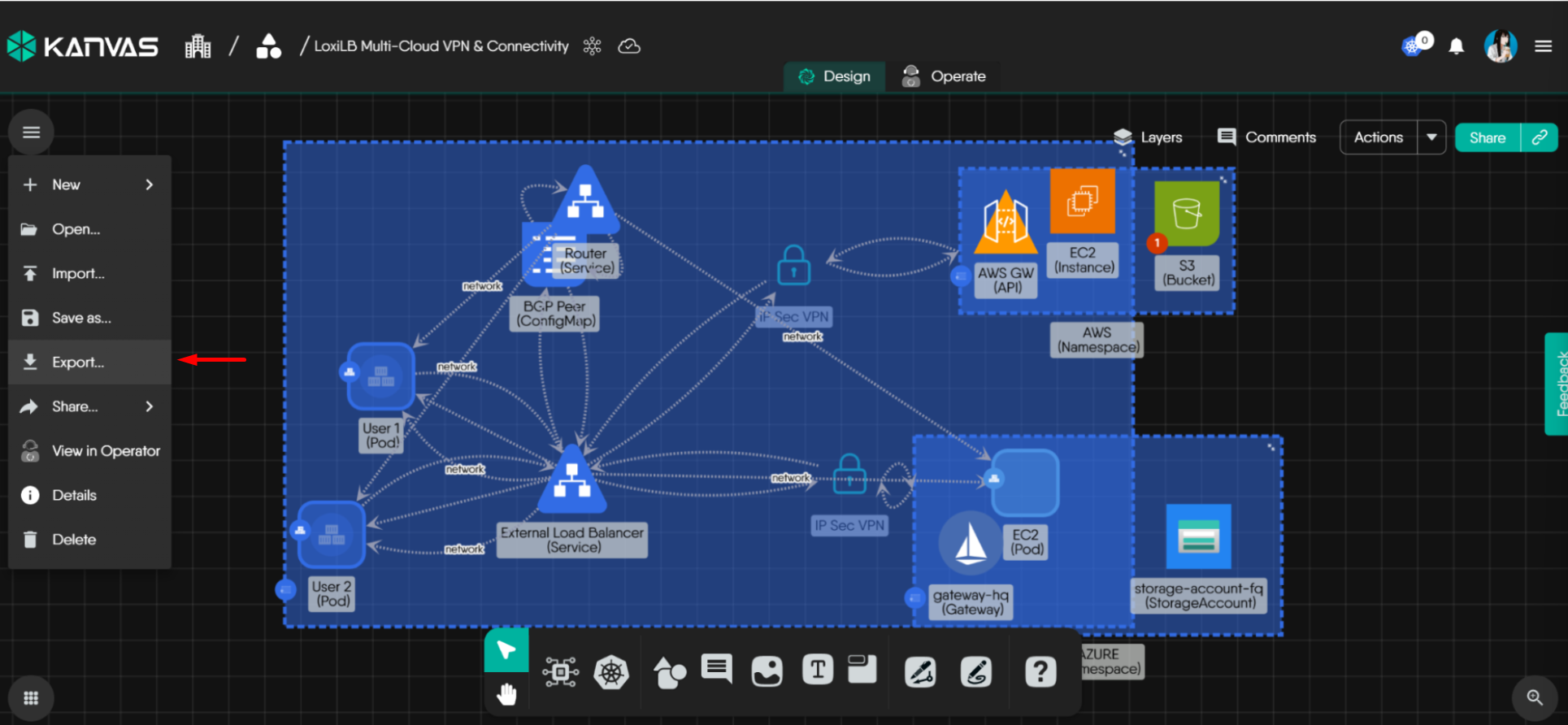
Task: Choose Export... from the menu
Action: tap(89, 362)
